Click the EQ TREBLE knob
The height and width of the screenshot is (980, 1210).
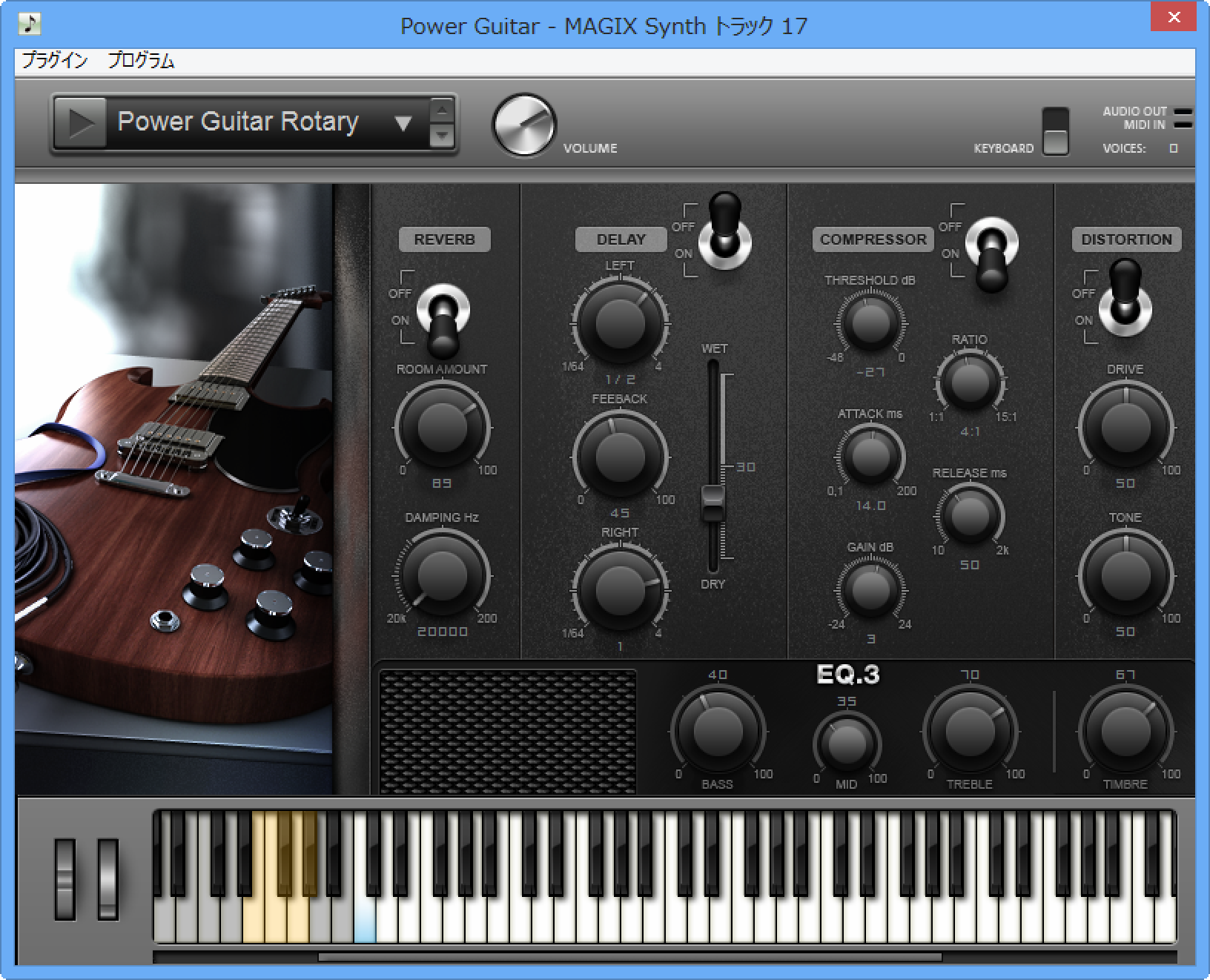[970, 730]
